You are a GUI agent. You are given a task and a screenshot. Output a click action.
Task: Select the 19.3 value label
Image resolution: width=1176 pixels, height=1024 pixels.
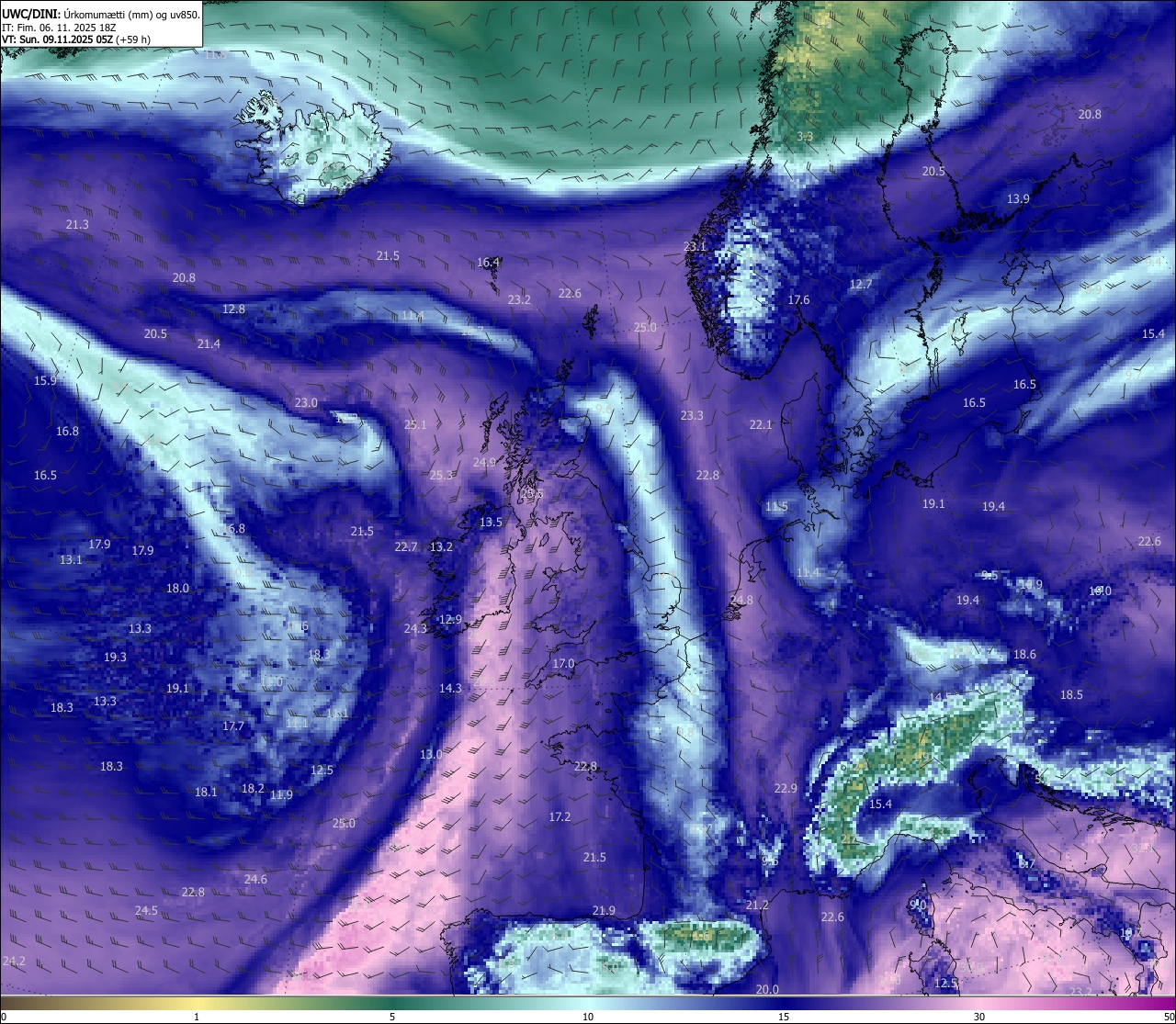(115, 657)
